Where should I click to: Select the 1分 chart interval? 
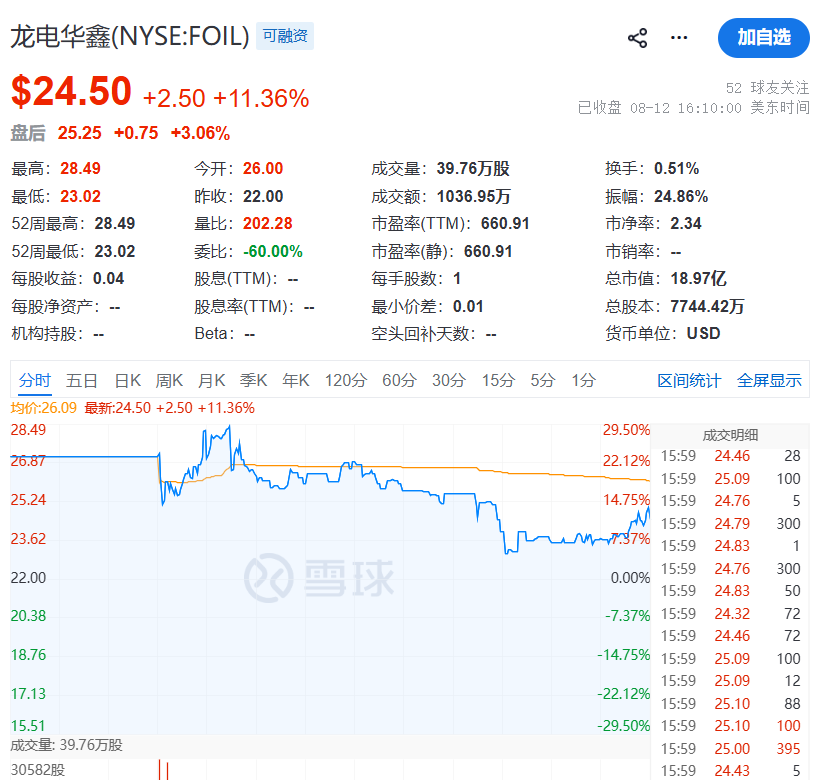tap(583, 380)
